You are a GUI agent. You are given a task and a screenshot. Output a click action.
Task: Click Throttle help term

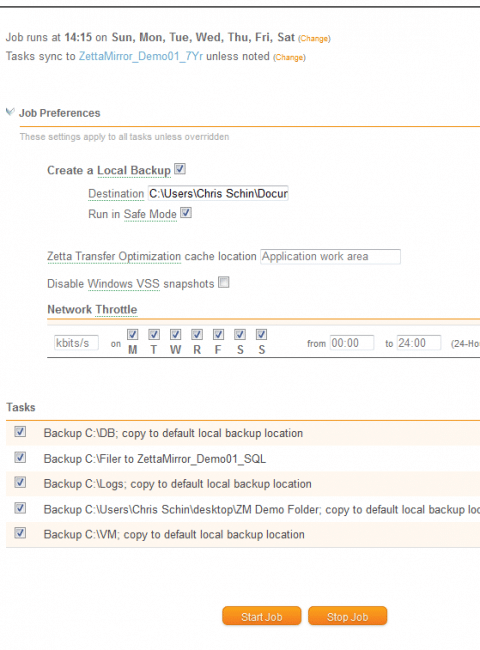coord(116,310)
